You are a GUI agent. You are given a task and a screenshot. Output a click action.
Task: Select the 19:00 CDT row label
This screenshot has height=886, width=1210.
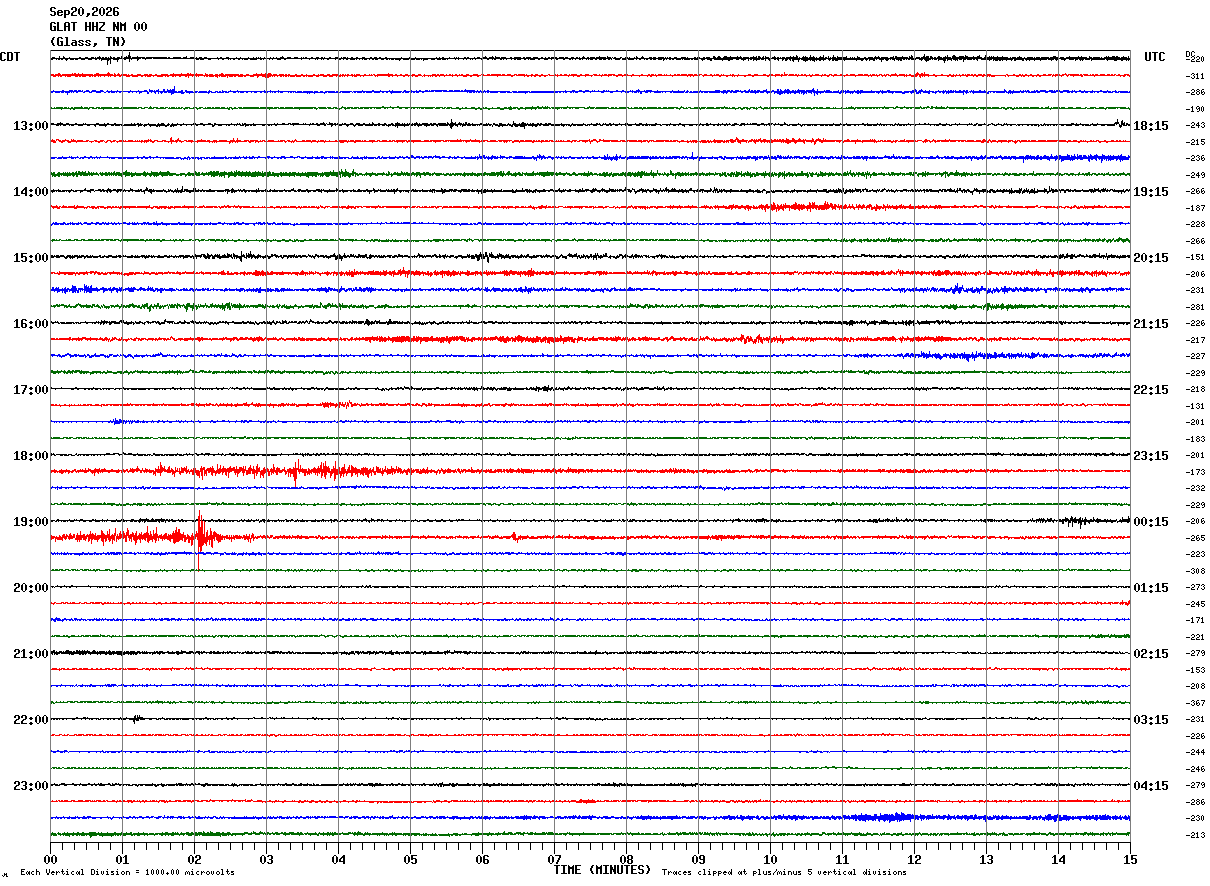(30, 522)
